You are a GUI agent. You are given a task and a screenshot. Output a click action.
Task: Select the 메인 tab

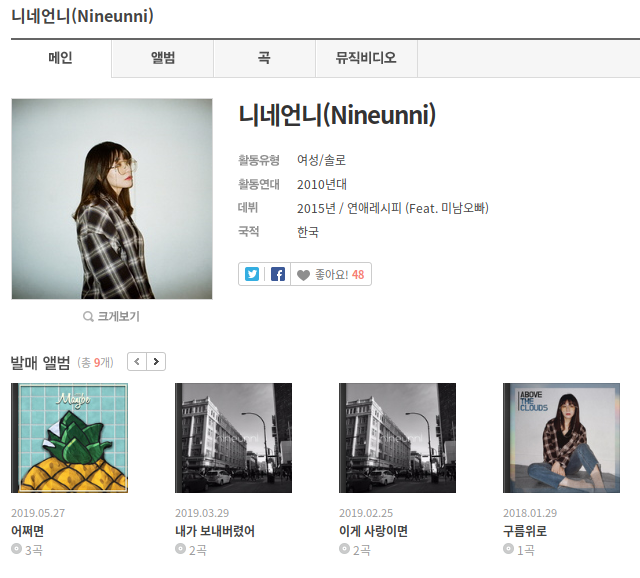(x=61, y=58)
